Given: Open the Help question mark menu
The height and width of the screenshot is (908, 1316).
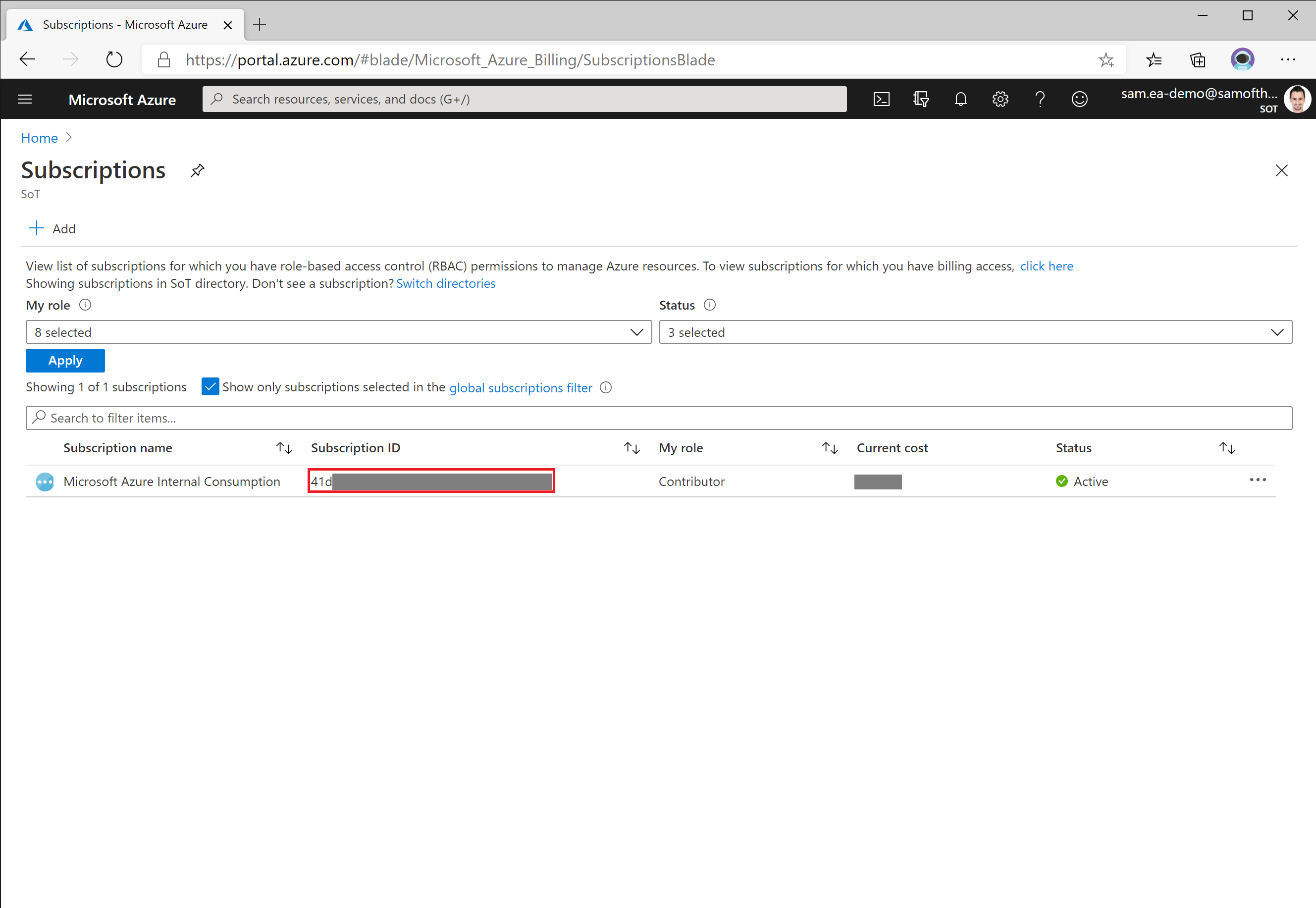Looking at the screenshot, I should 1040,99.
